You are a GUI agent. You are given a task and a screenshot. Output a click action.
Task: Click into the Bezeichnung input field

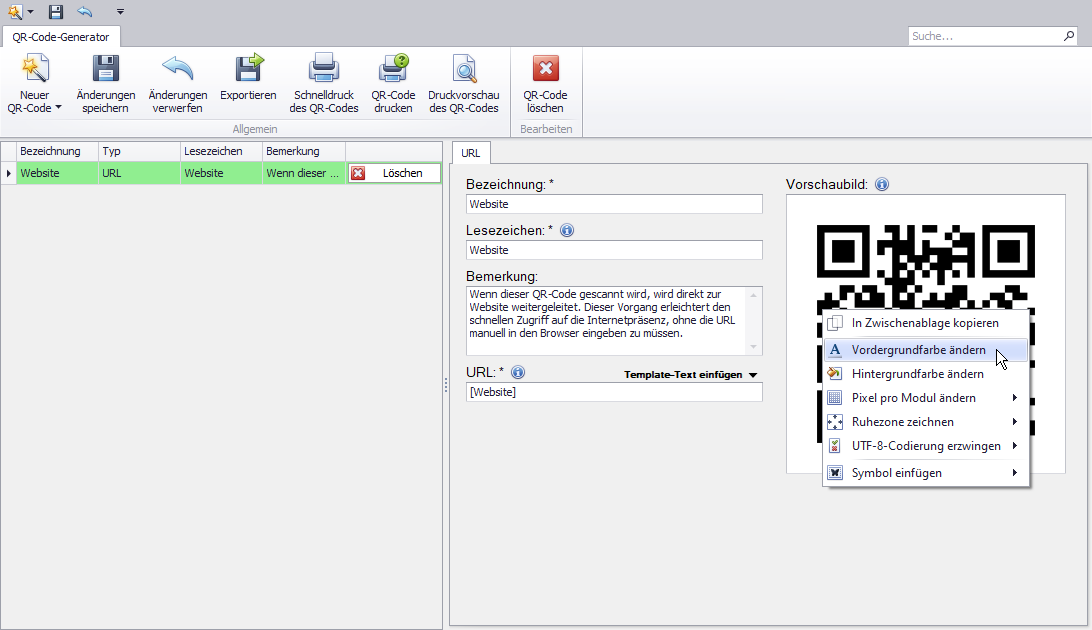(x=614, y=204)
